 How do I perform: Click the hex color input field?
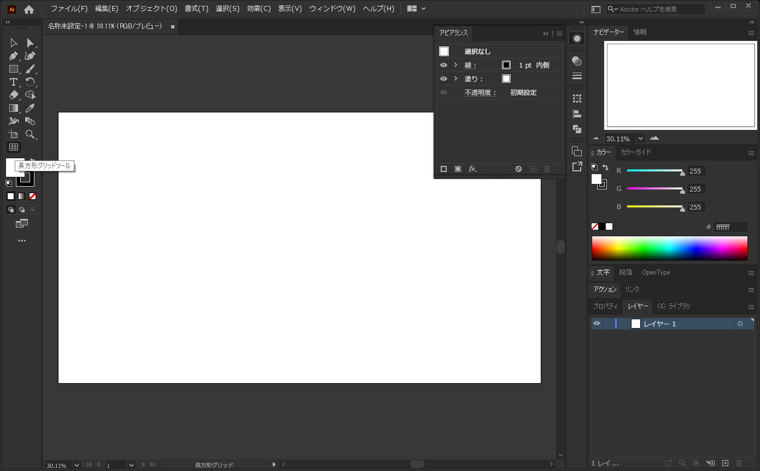click(730, 227)
